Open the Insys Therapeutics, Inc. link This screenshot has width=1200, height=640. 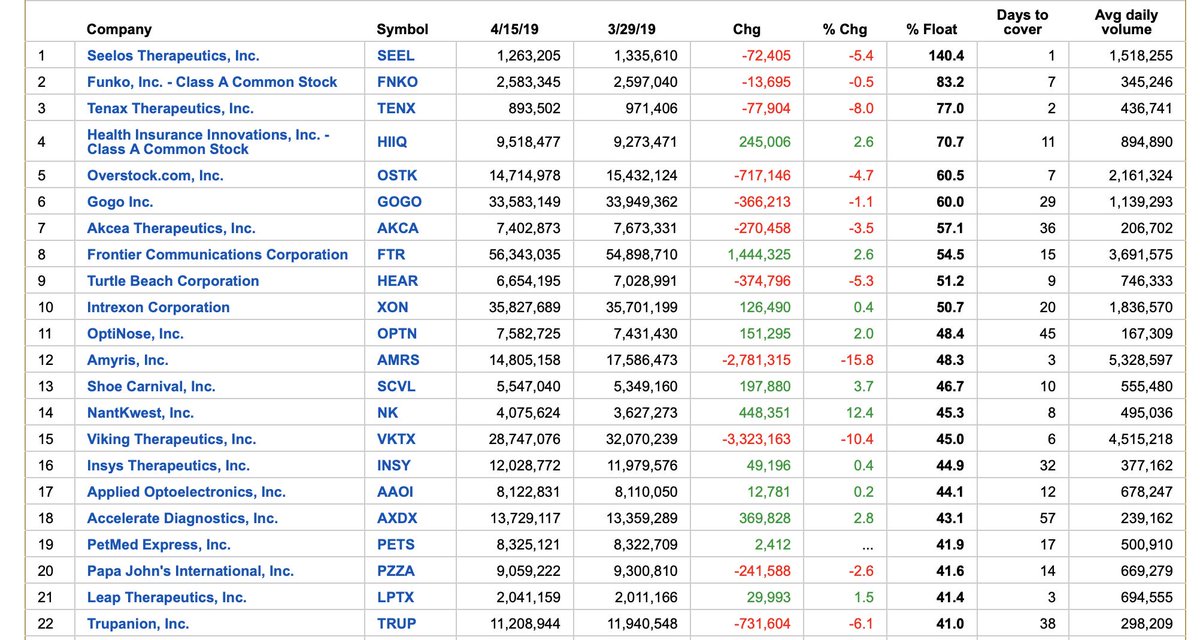coord(168,465)
